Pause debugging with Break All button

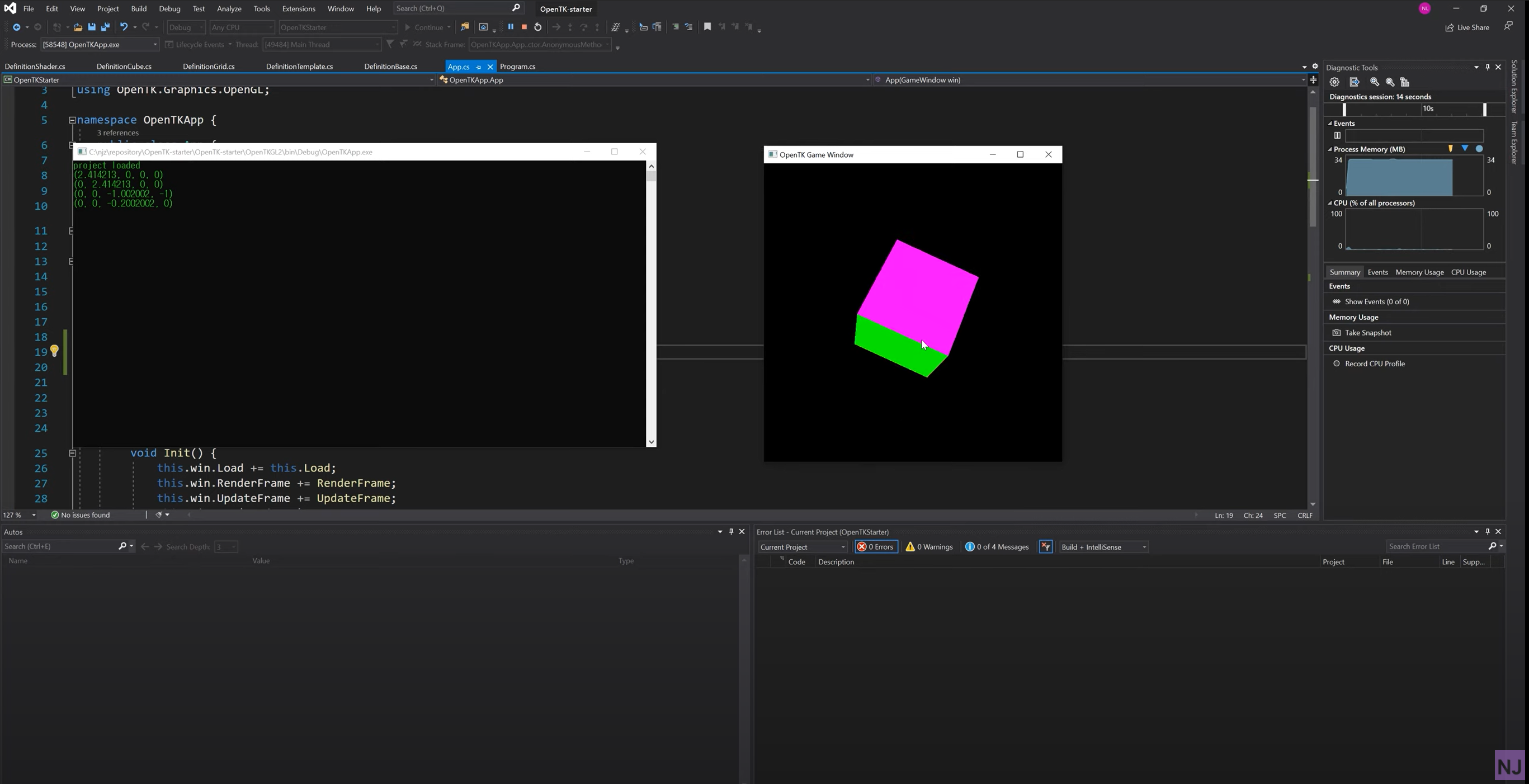coord(511,27)
